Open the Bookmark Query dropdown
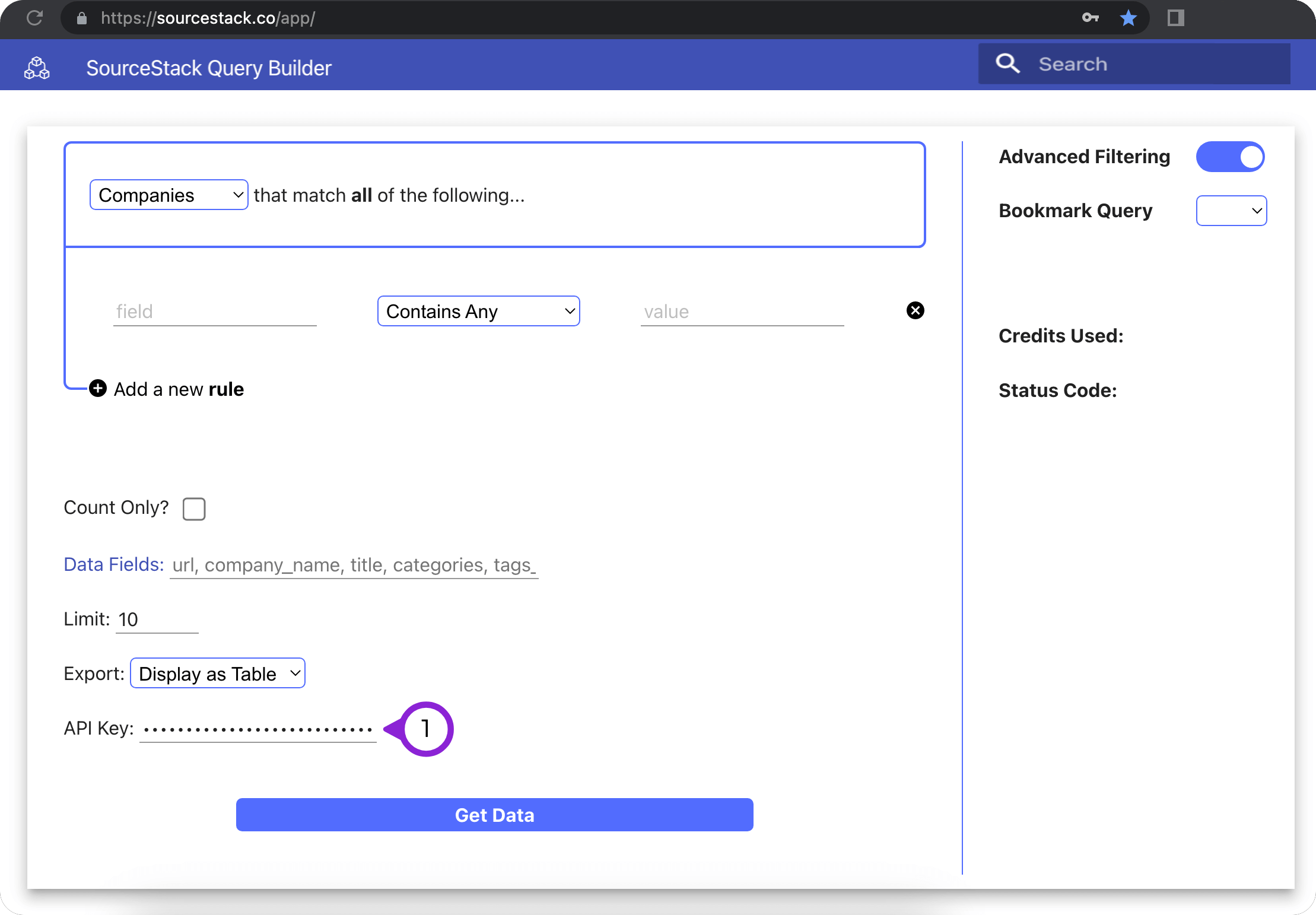The width and height of the screenshot is (1316, 915). click(x=1231, y=211)
